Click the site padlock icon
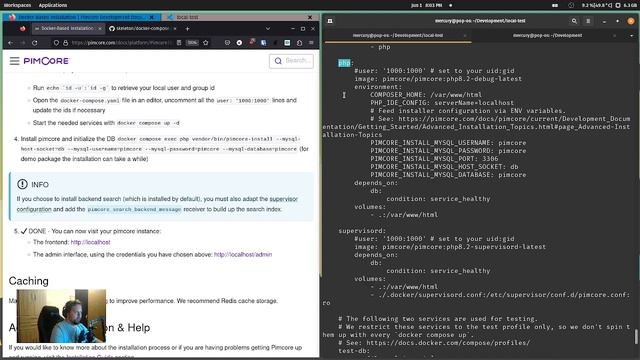 [65, 42]
